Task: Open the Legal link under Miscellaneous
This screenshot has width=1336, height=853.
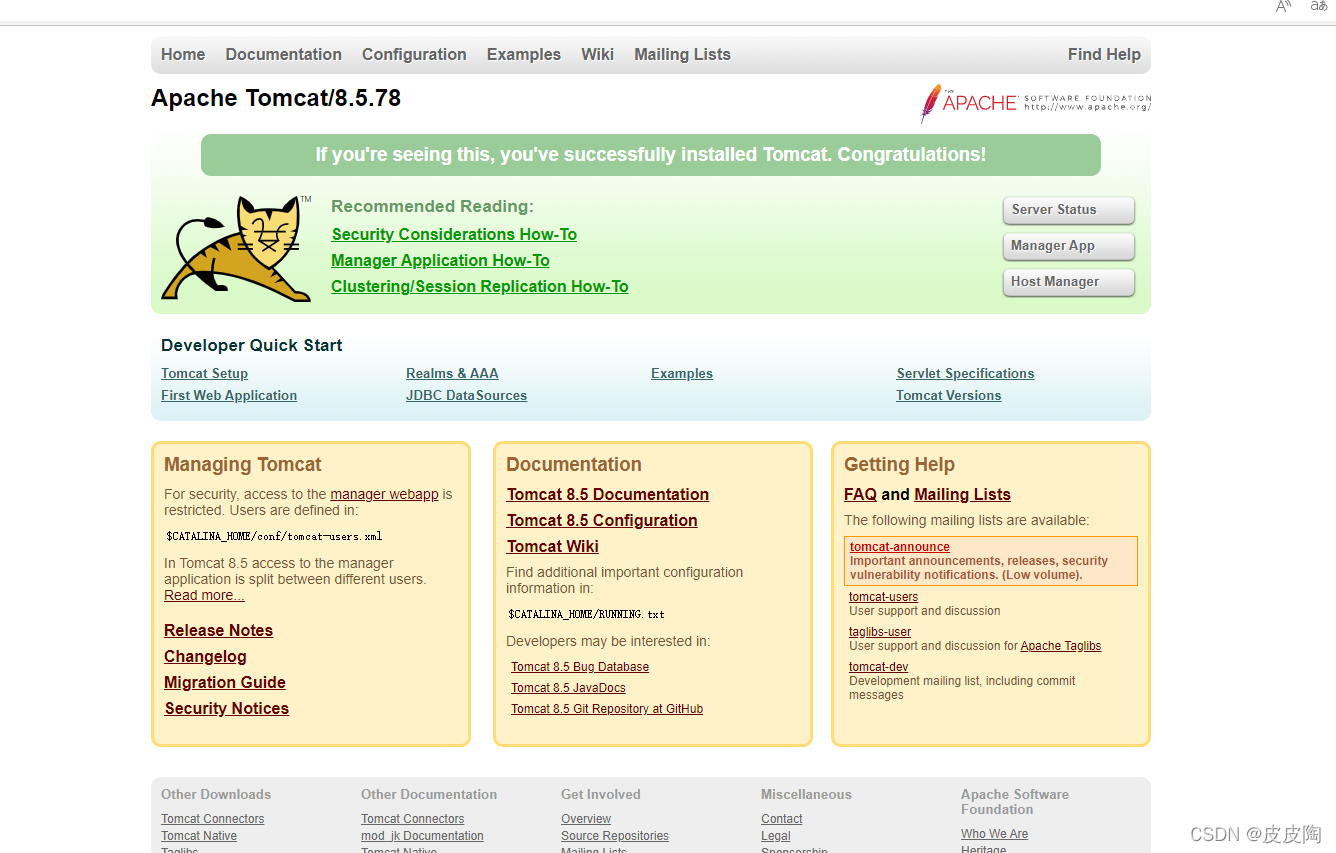Action: 776,836
